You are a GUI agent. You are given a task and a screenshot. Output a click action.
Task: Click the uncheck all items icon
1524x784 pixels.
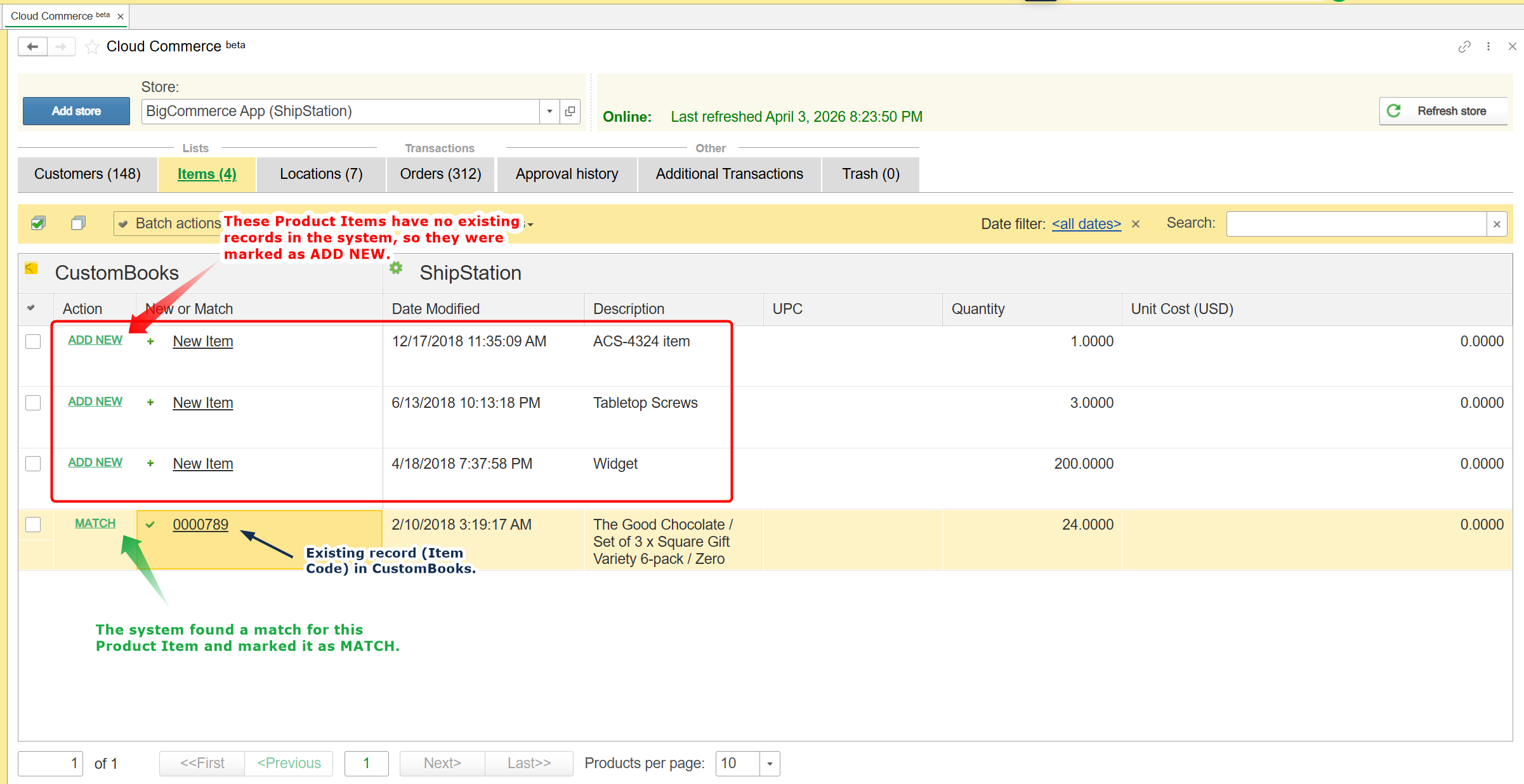tap(78, 223)
